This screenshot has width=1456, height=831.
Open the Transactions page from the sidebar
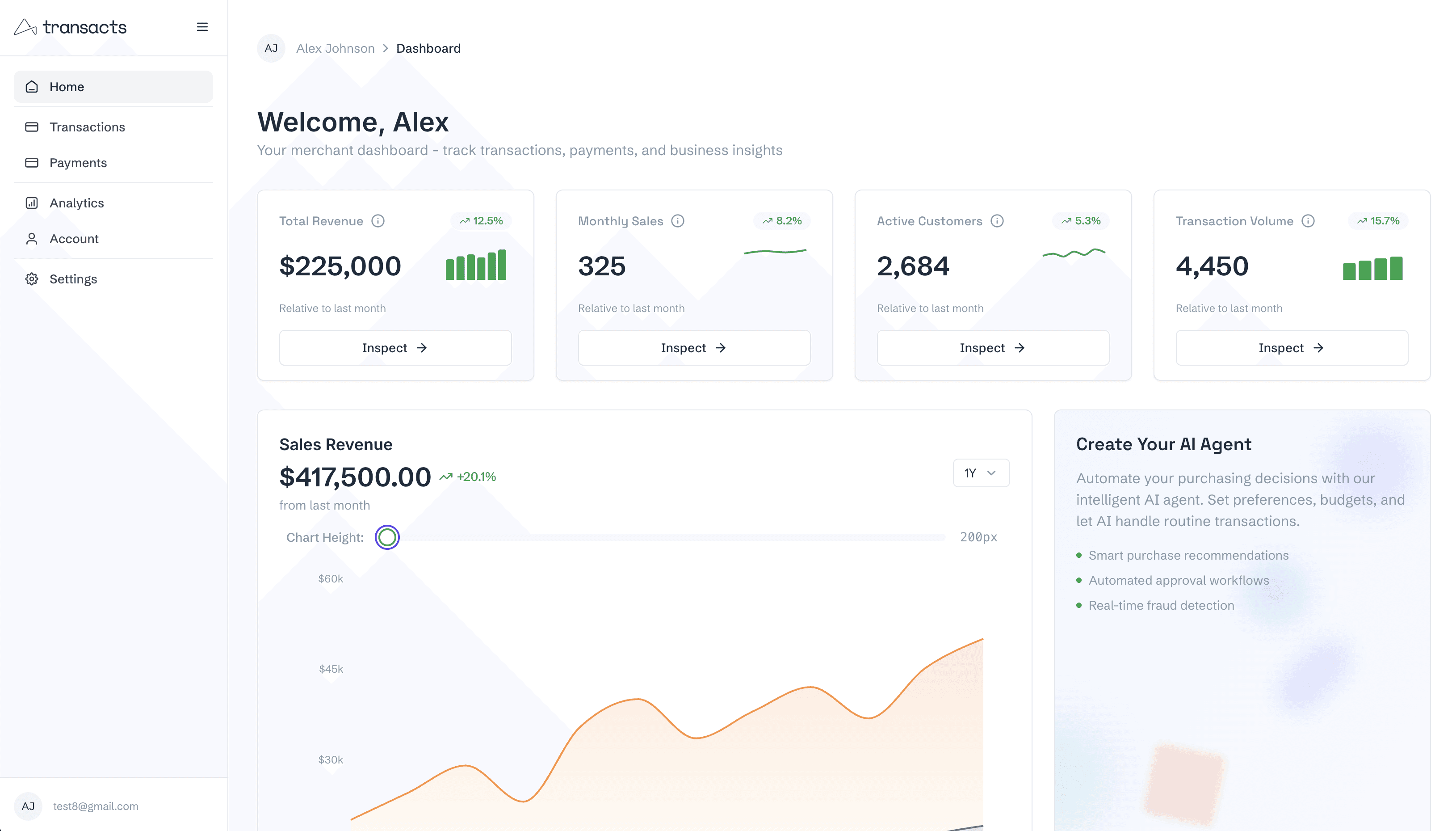pyautogui.click(x=87, y=127)
